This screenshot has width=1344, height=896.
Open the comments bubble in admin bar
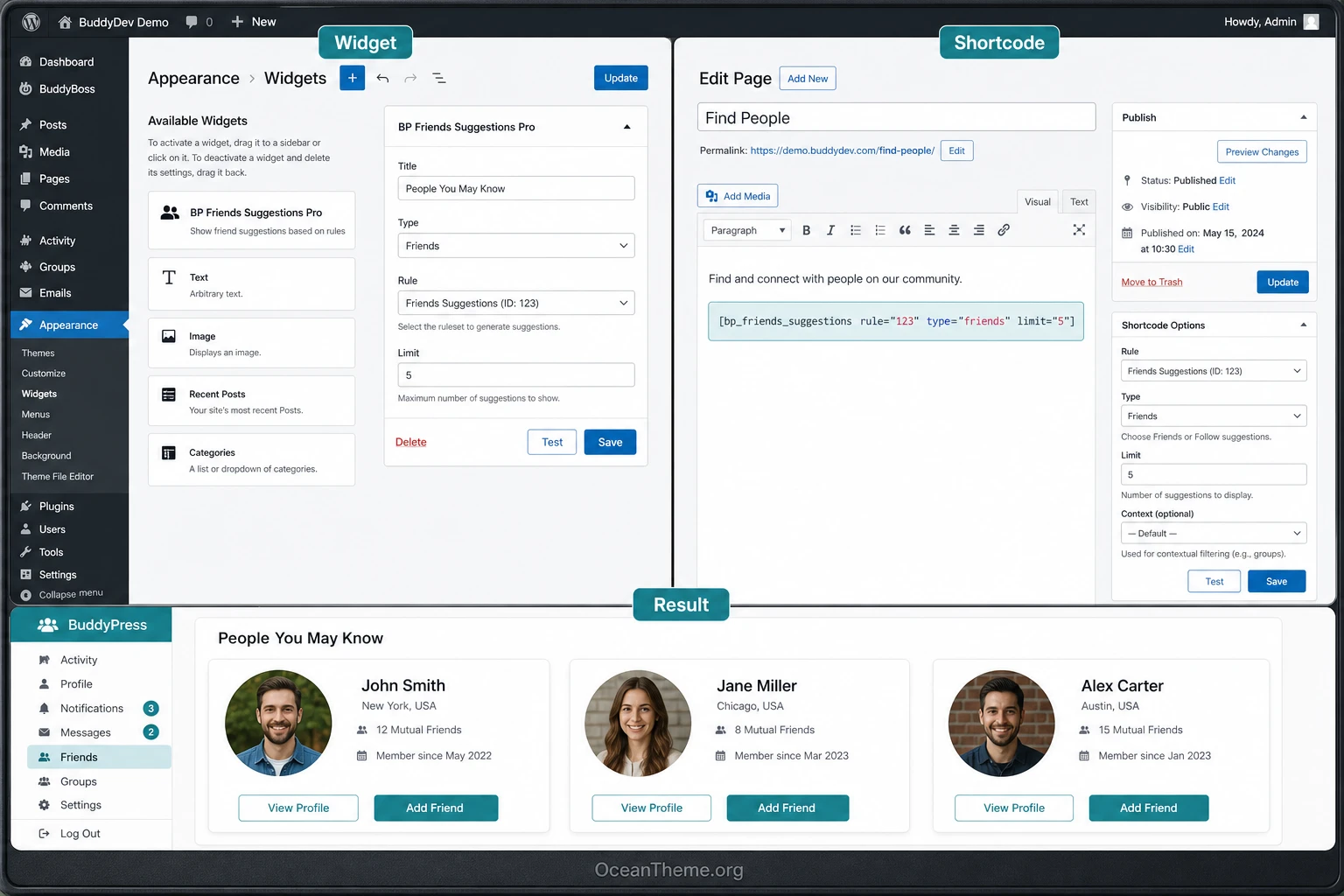[x=192, y=22]
